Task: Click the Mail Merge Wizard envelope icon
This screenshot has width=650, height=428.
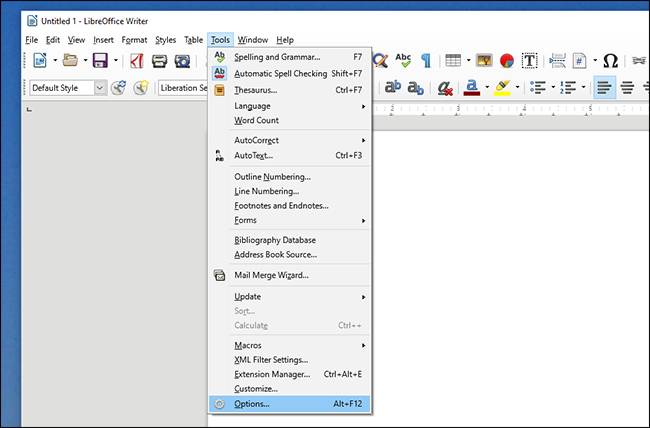Action: [219, 275]
